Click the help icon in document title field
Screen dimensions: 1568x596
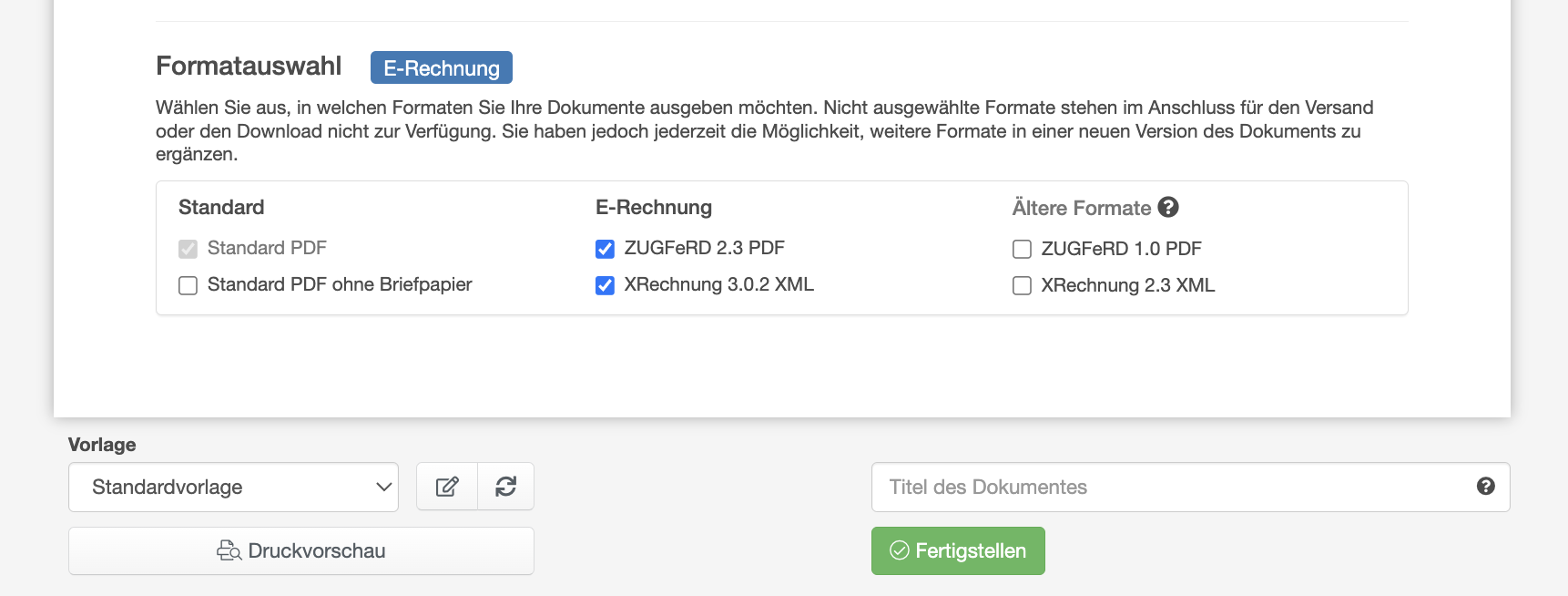coord(1485,487)
